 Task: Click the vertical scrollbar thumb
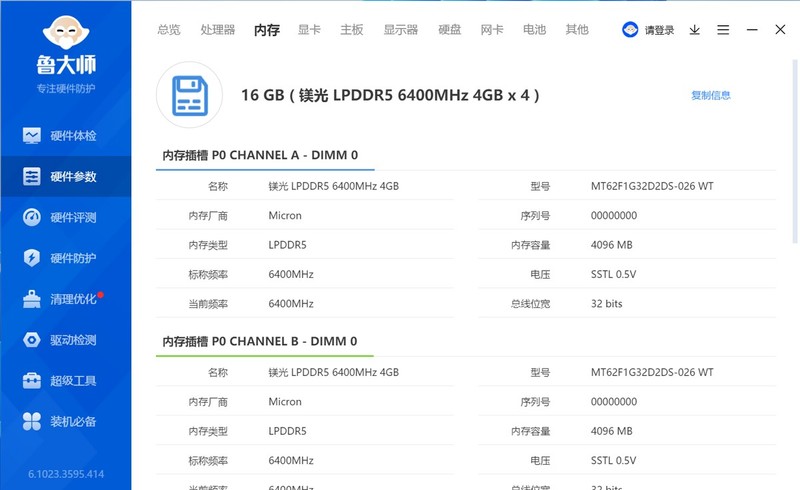(x=795, y=151)
